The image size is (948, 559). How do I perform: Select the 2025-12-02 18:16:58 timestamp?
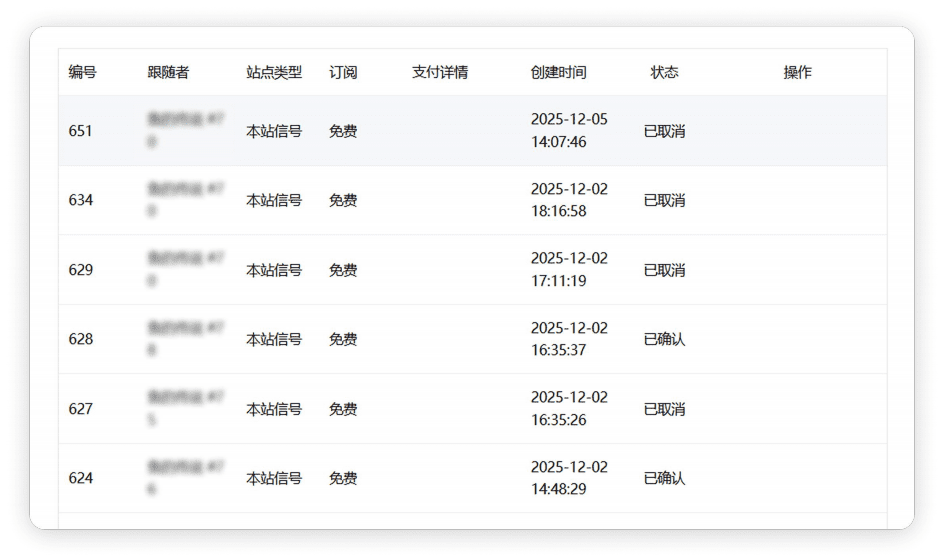click(568, 200)
